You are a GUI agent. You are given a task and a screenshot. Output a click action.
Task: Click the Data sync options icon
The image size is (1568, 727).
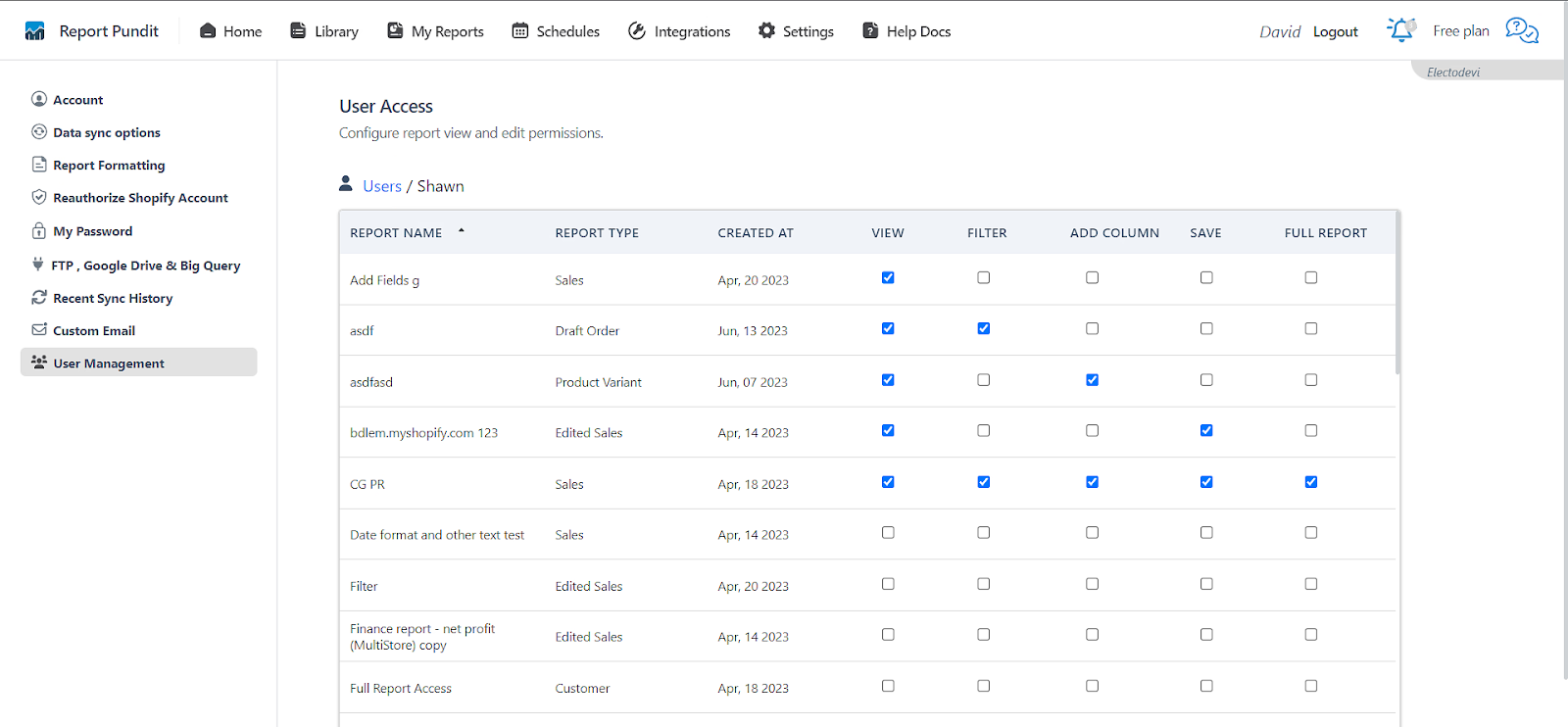tap(39, 132)
